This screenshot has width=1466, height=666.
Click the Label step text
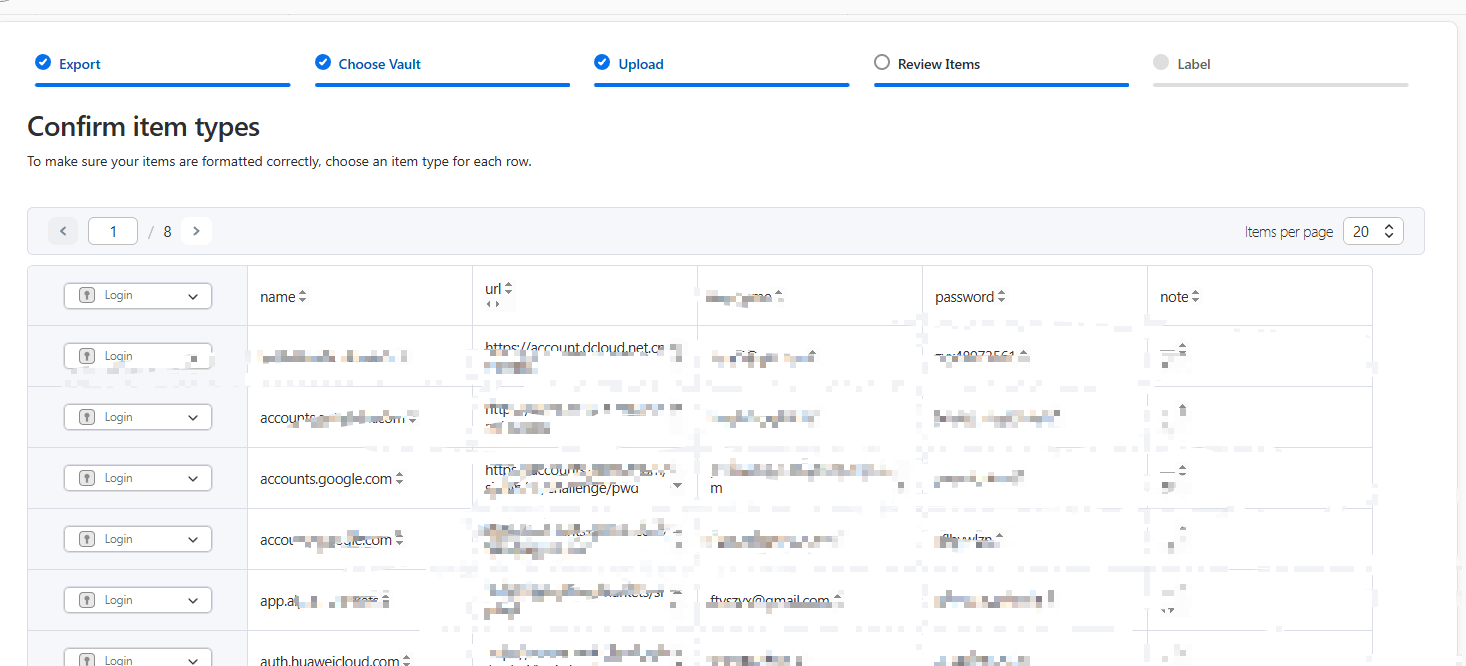click(x=1193, y=64)
